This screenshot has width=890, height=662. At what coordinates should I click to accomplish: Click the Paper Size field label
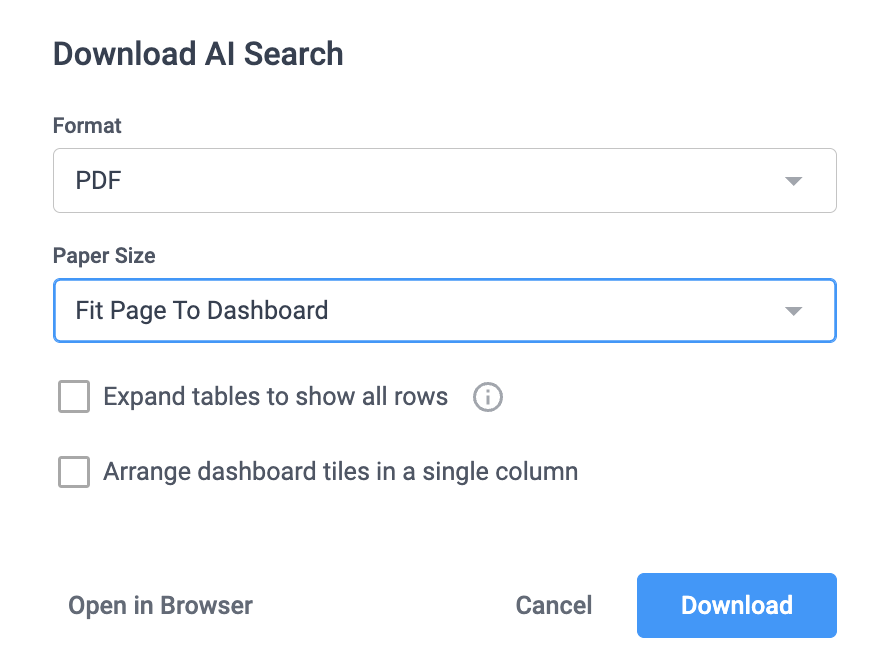point(104,256)
